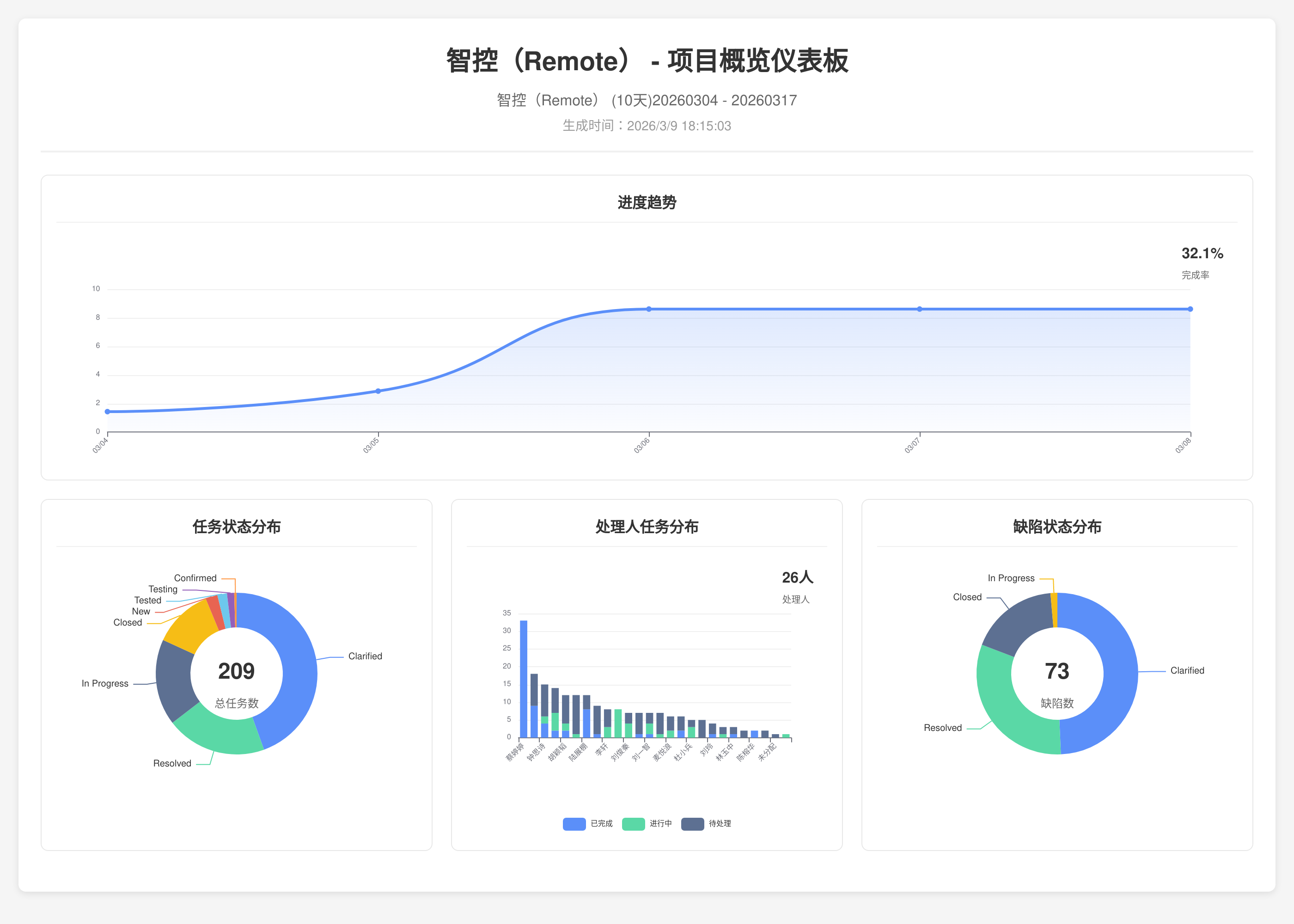This screenshot has width=1294, height=924.
Task: Select Resolved slice in task status donut
Action: tap(219, 734)
